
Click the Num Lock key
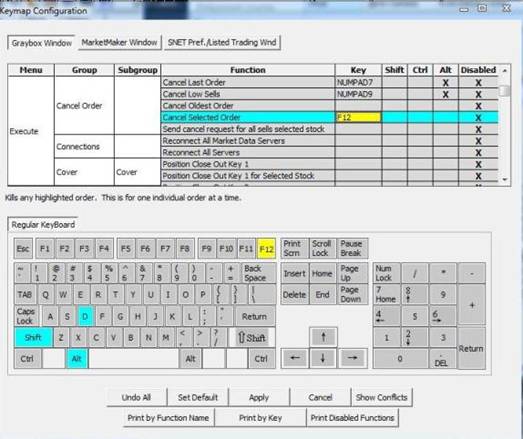[386, 273]
